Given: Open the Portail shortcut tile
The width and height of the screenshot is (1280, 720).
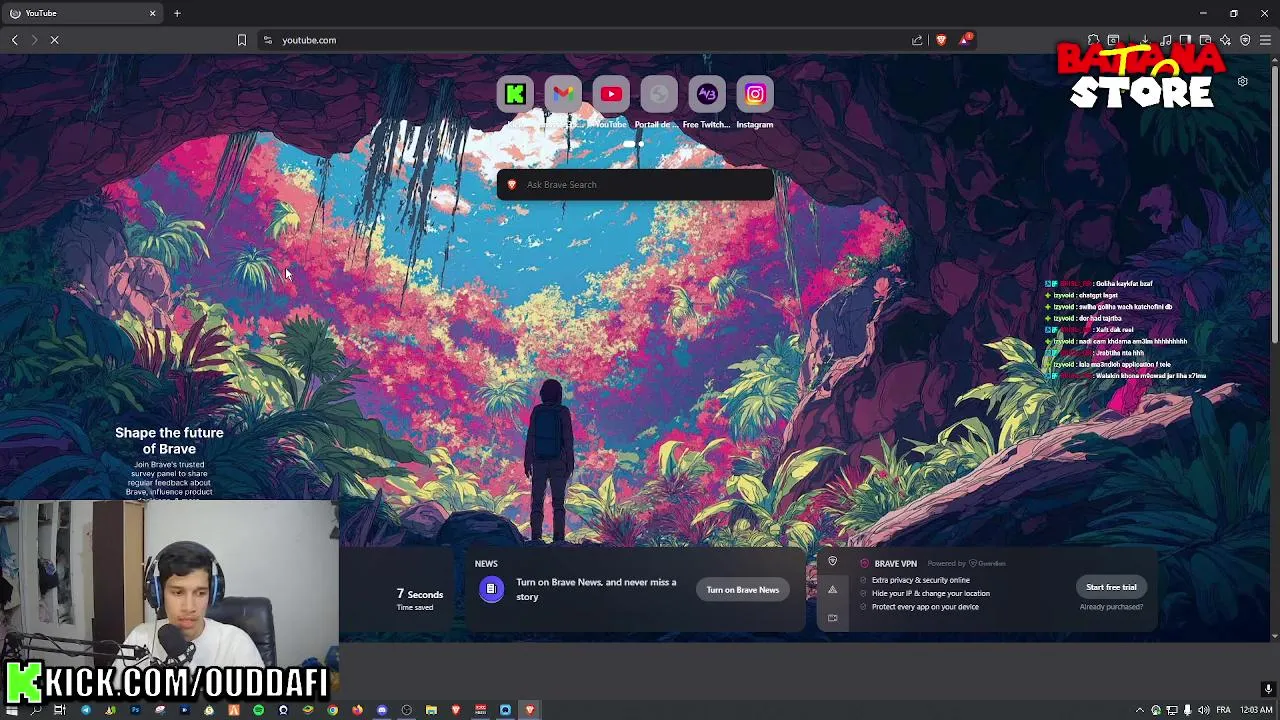Looking at the screenshot, I should [x=659, y=95].
